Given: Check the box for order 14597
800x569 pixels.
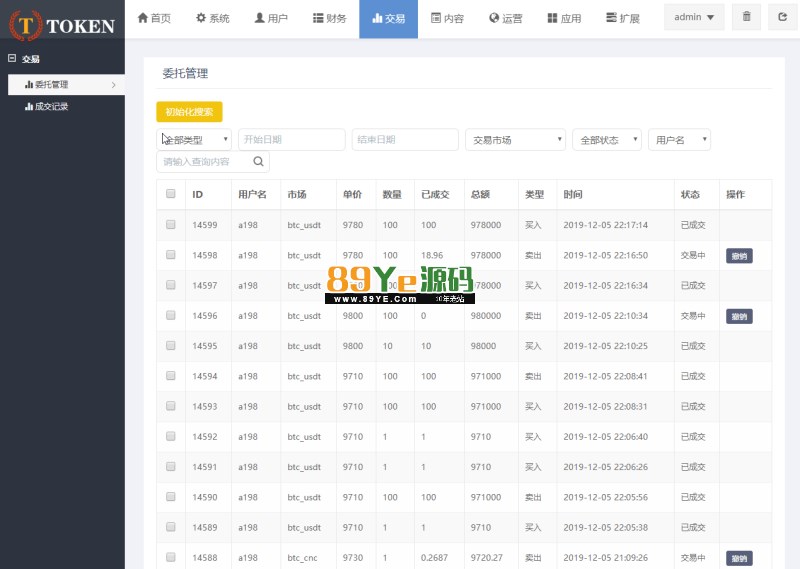Looking at the screenshot, I should (x=171, y=284).
